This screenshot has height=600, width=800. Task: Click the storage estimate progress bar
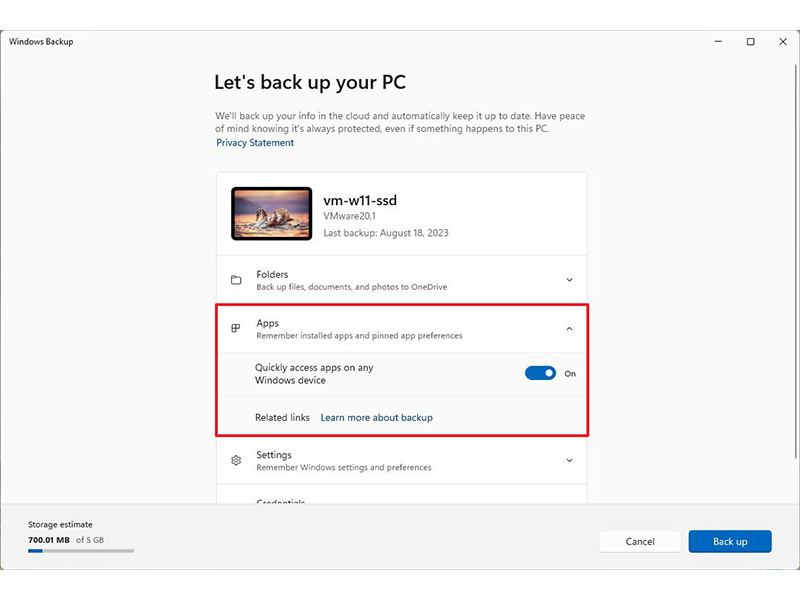click(81, 551)
